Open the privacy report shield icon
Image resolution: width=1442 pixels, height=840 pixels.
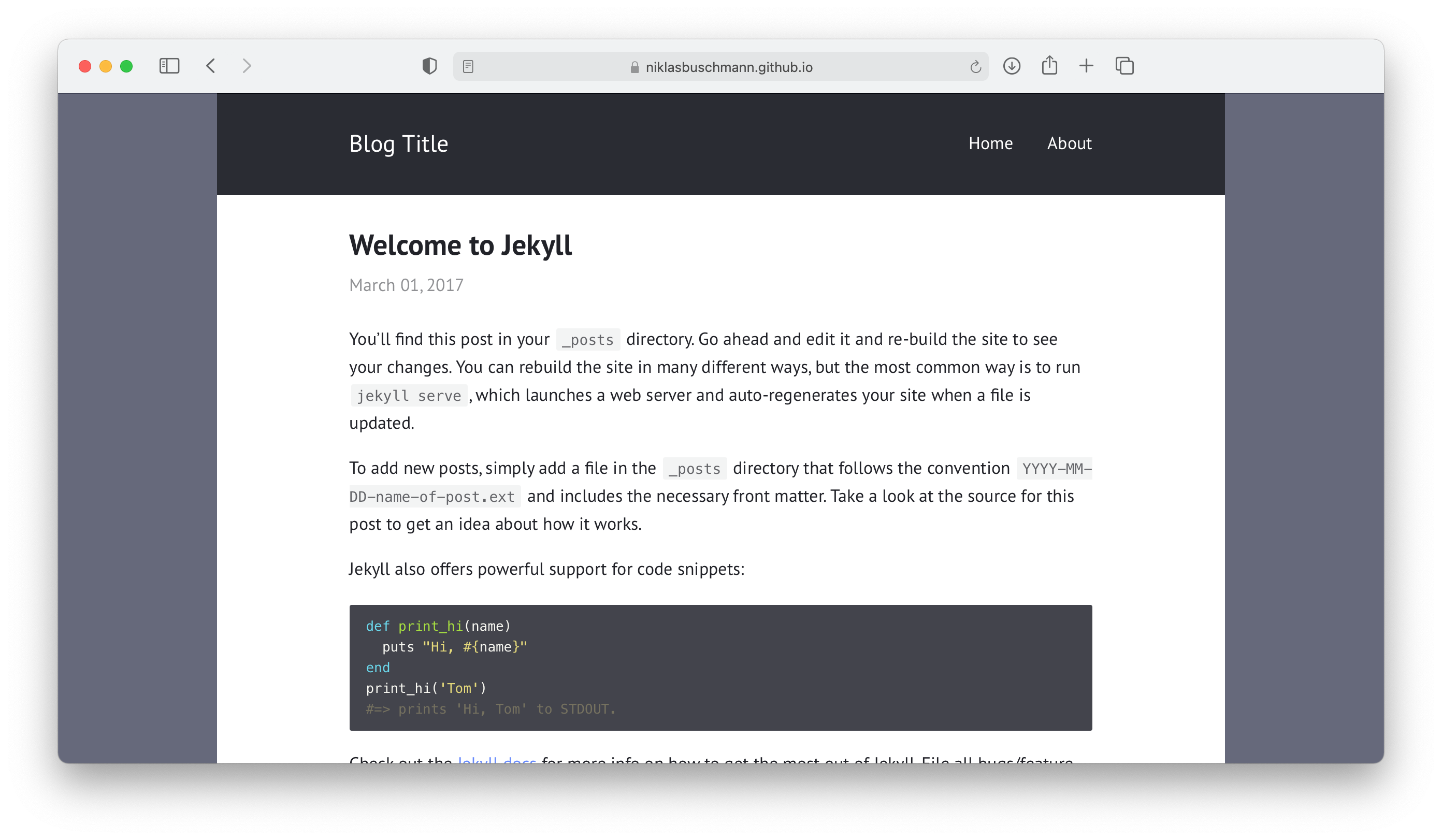click(429, 66)
